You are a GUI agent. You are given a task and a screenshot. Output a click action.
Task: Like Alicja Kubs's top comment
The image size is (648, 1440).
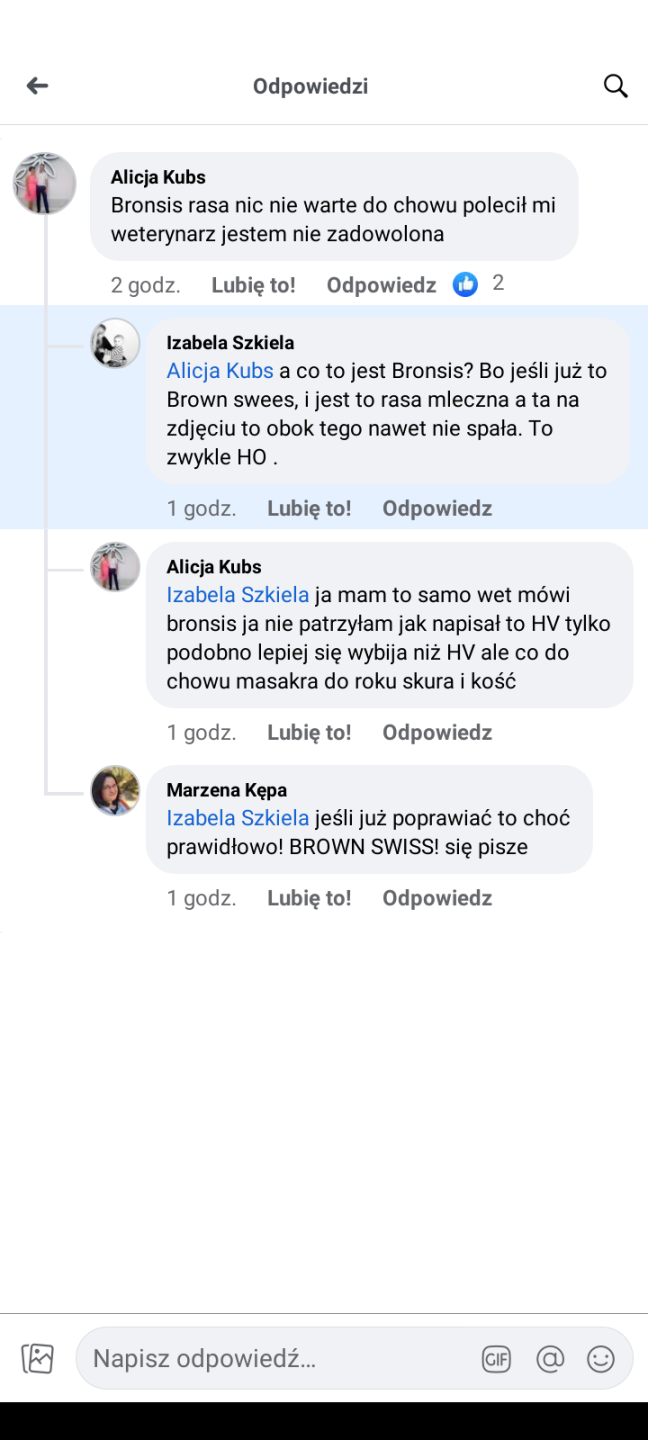pos(253,285)
